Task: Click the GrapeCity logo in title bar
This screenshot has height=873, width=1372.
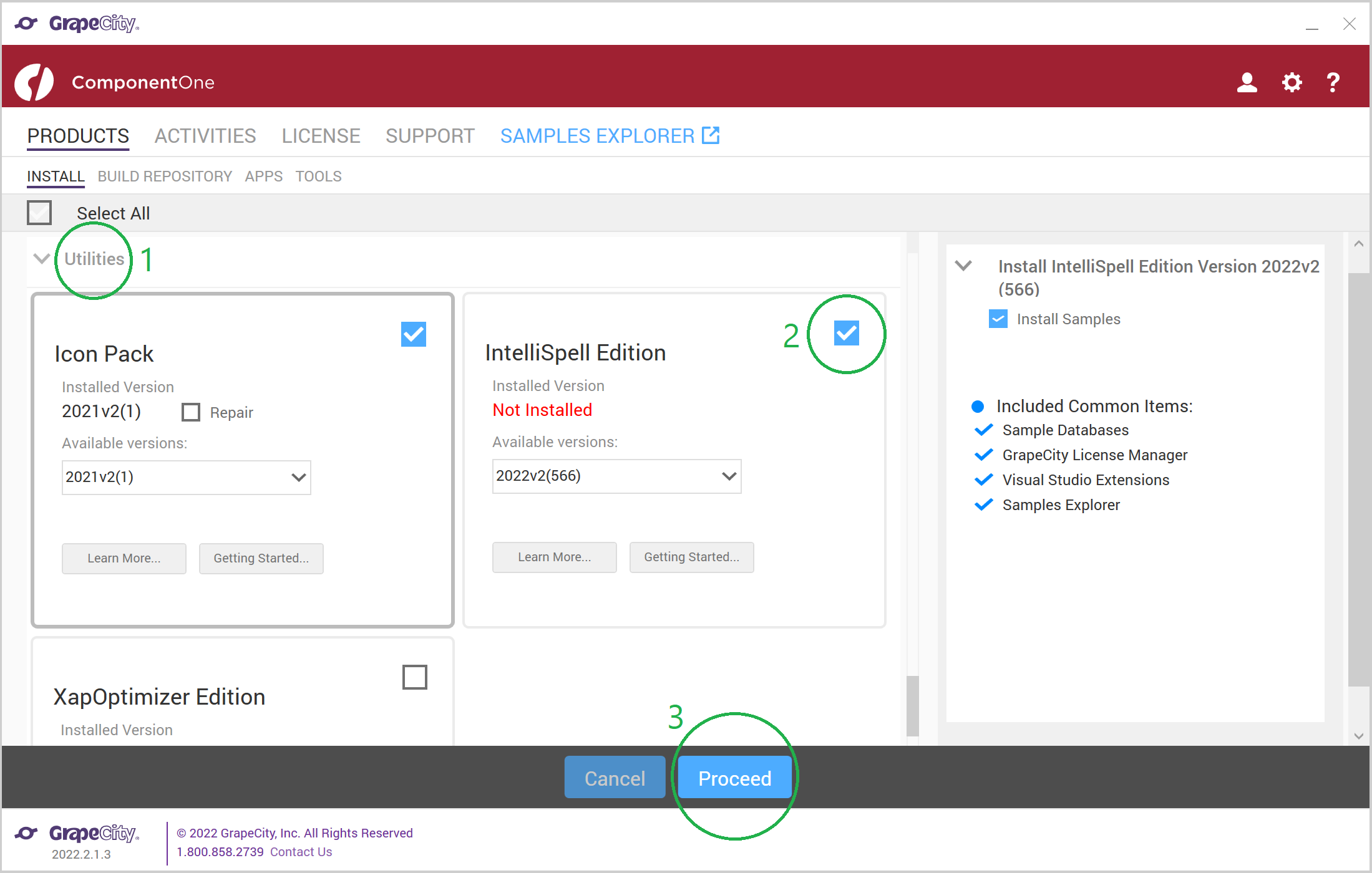Action: 77,24
